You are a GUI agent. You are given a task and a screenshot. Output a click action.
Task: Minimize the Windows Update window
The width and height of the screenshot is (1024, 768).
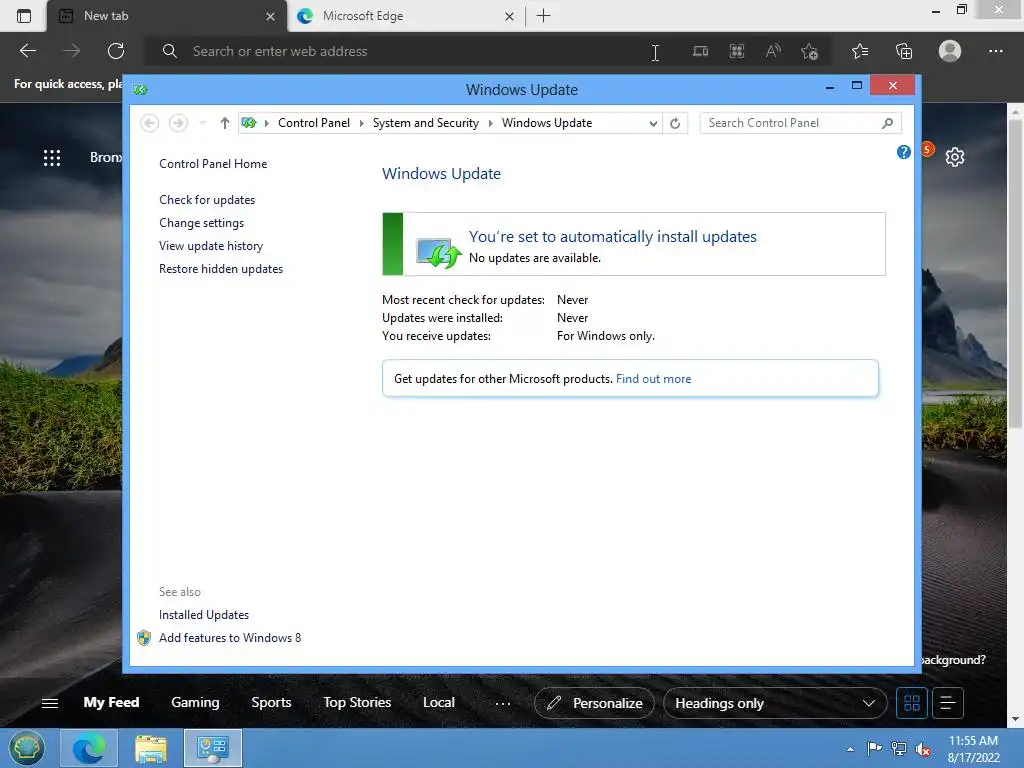coord(830,86)
